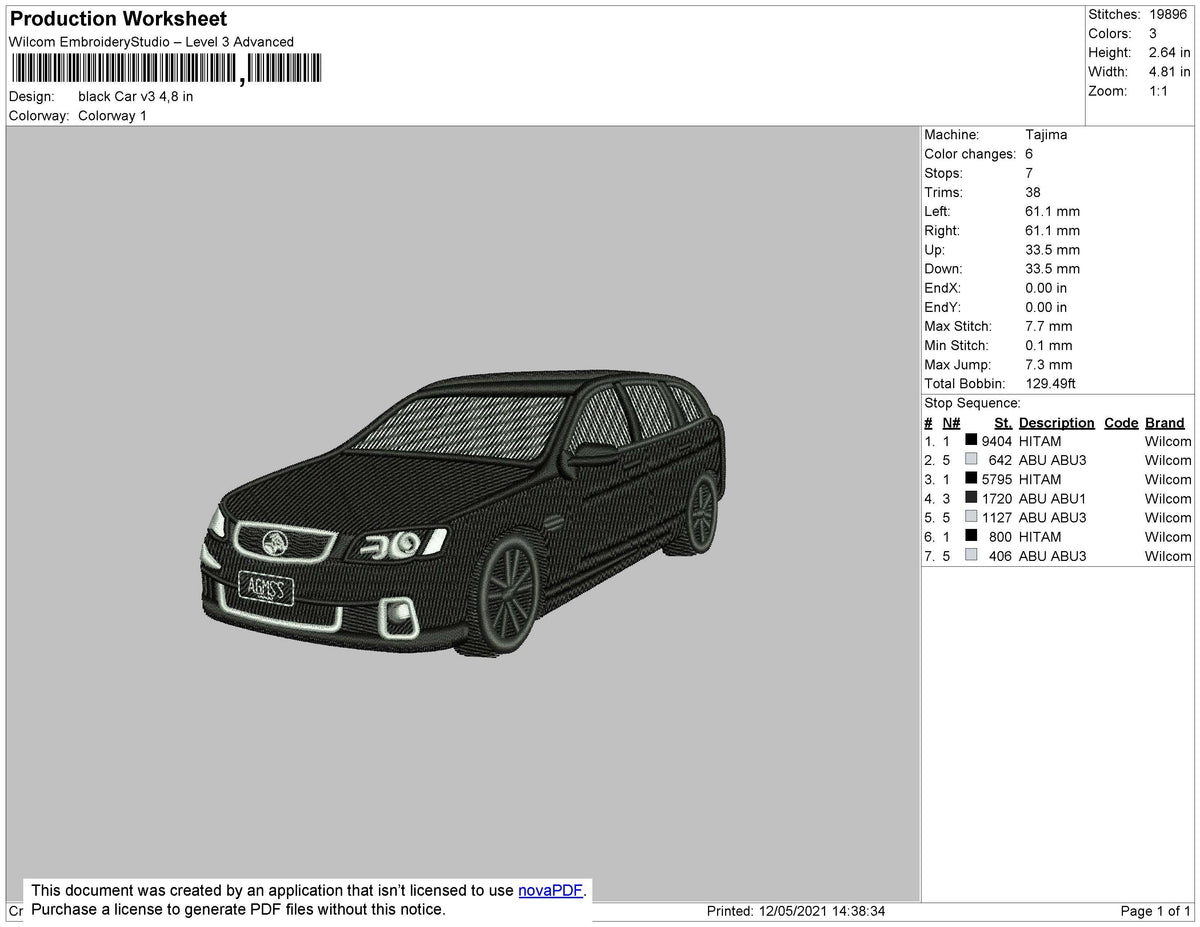Click the final ABU ABU3 406 swatch

click(970, 555)
